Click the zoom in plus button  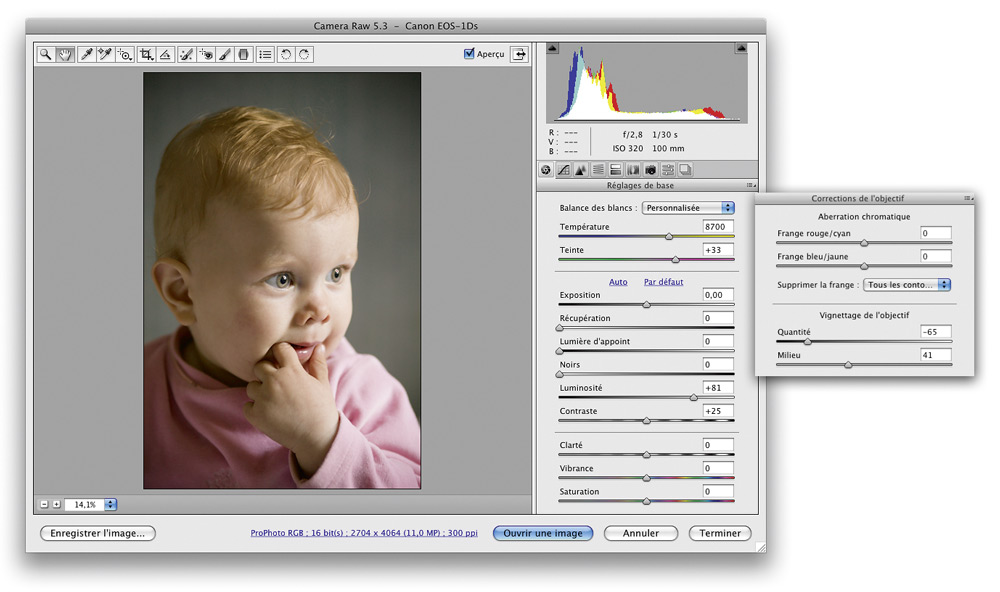[x=56, y=505]
